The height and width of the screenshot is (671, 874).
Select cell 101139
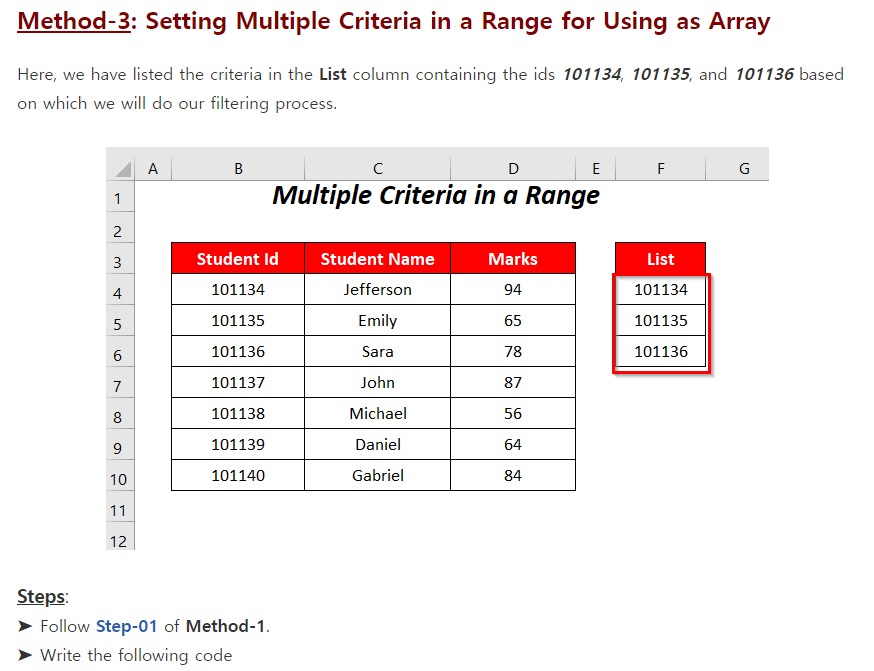click(x=238, y=444)
